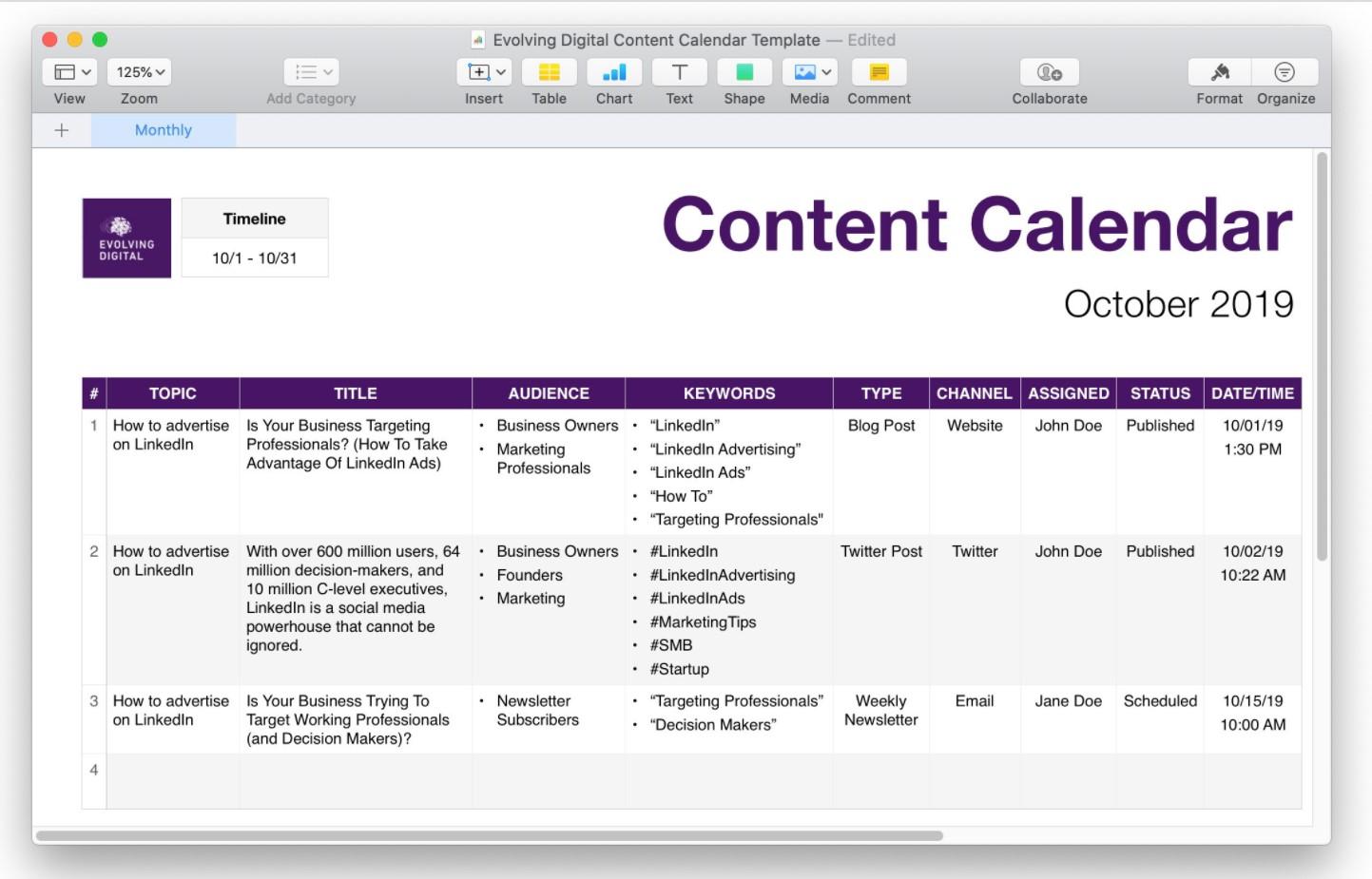1372x879 pixels.
Task: Add a new sheet with plus button
Action: [62, 130]
